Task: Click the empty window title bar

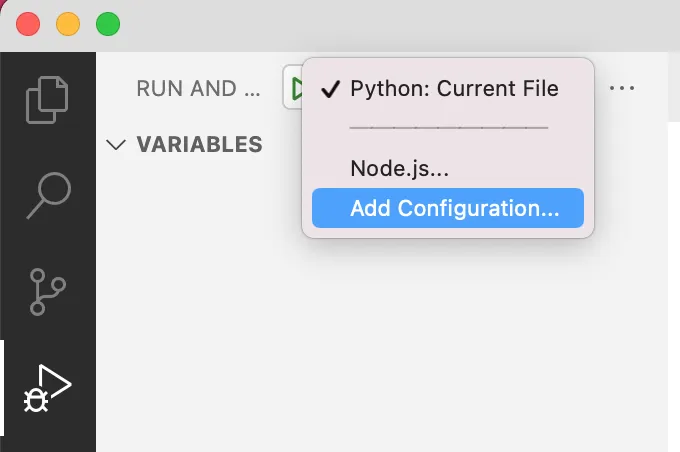Action: pos(400,25)
